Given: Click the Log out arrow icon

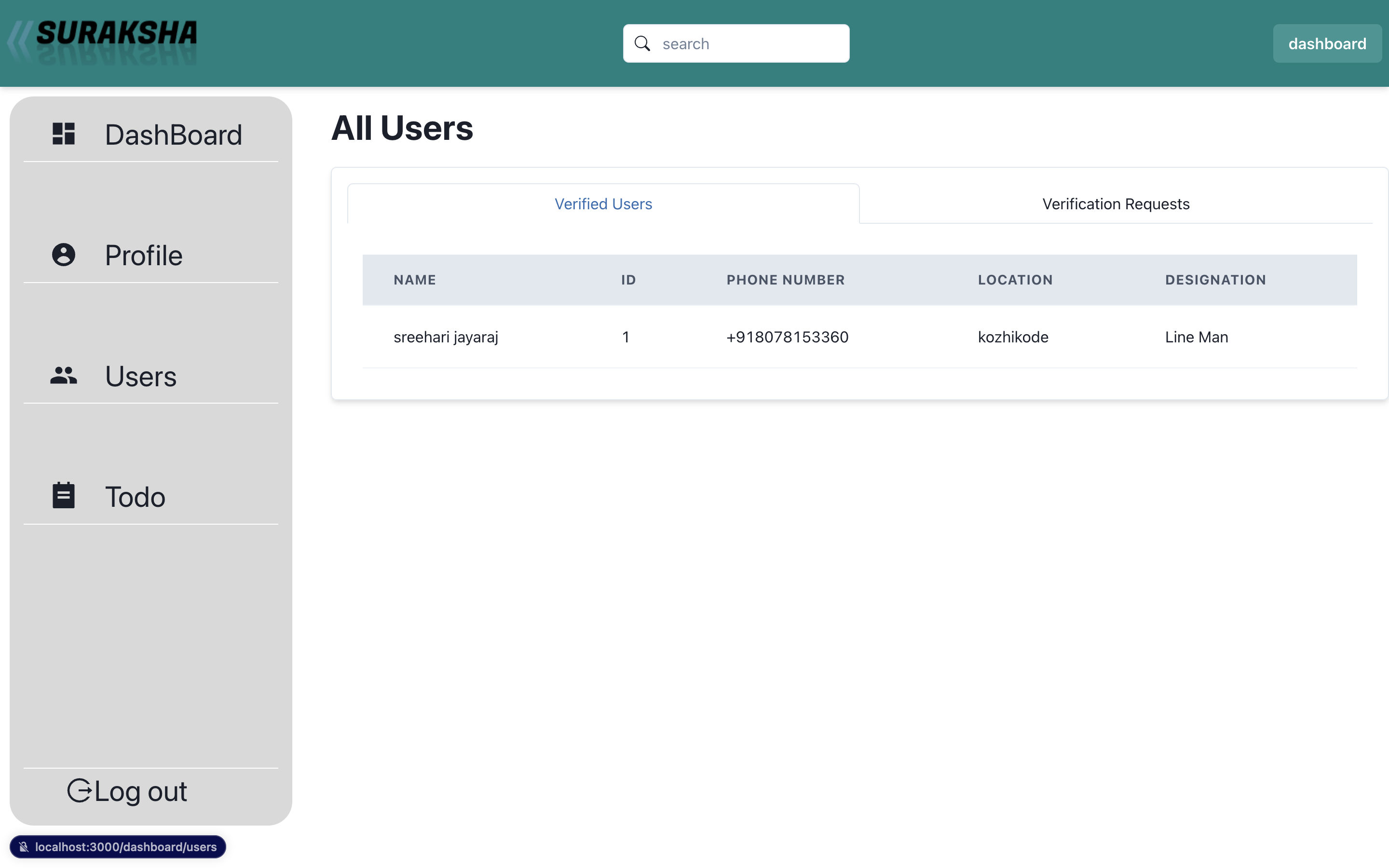Looking at the screenshot, I should point(79,790).
